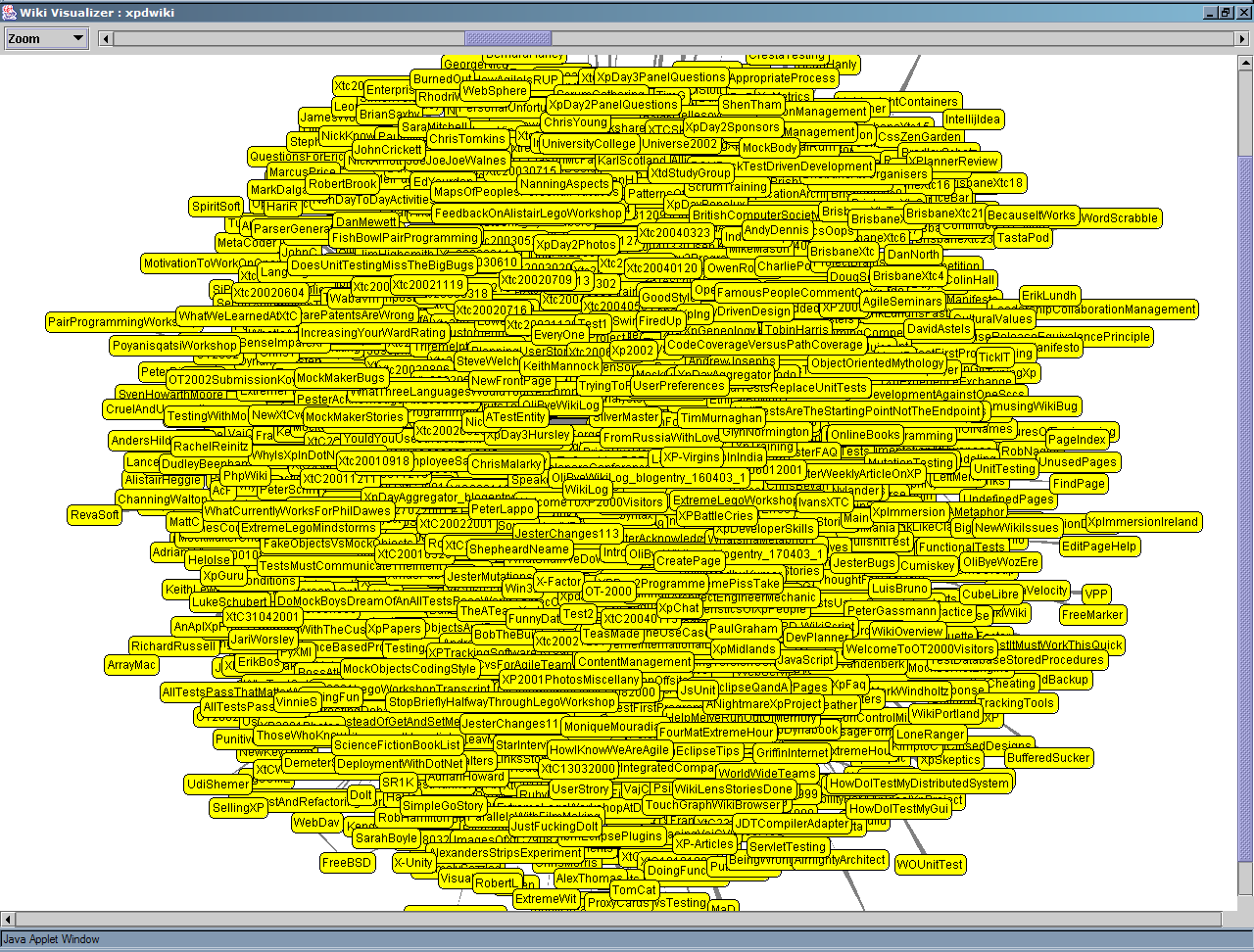Click the top slider's right arrow
The height and width of the screenshot is (952, 1254).
1242,39
